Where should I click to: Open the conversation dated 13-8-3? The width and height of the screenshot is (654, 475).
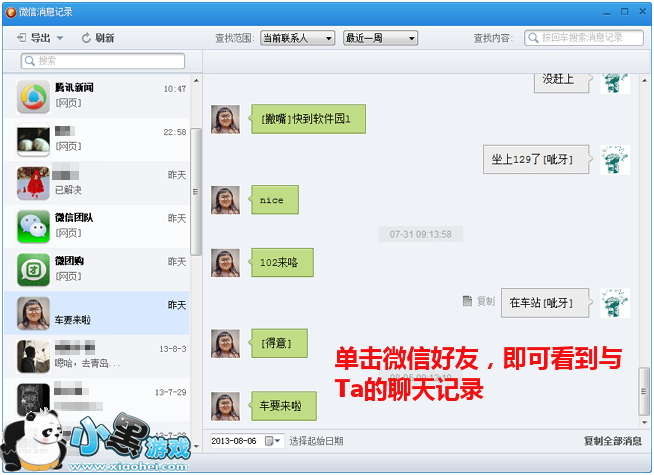(97, 356)
